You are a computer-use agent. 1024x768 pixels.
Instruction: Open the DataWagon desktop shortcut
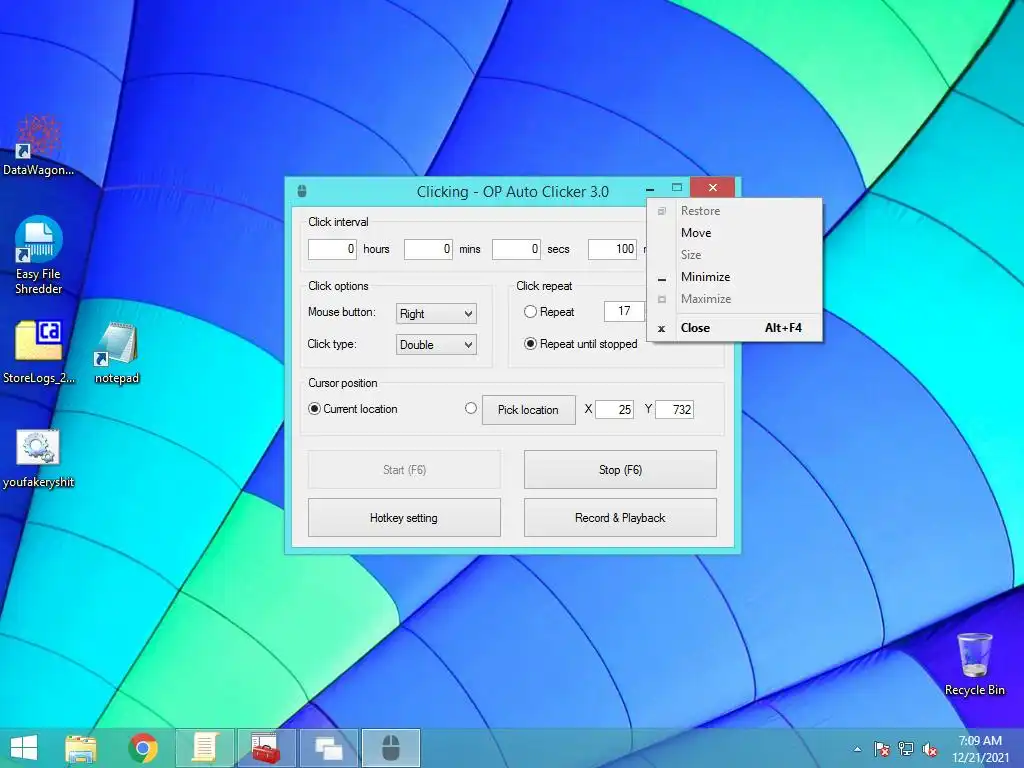tap(38, 145)
